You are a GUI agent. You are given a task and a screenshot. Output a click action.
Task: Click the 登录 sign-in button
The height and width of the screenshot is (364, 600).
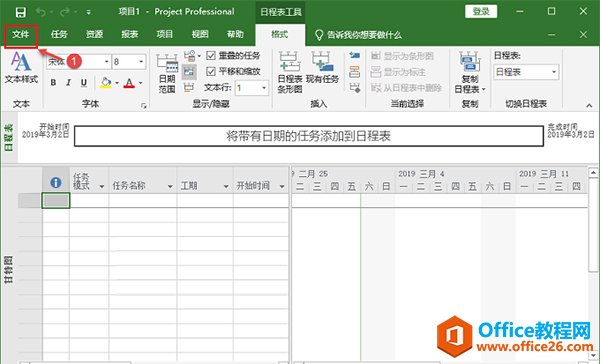coord(481,11)
